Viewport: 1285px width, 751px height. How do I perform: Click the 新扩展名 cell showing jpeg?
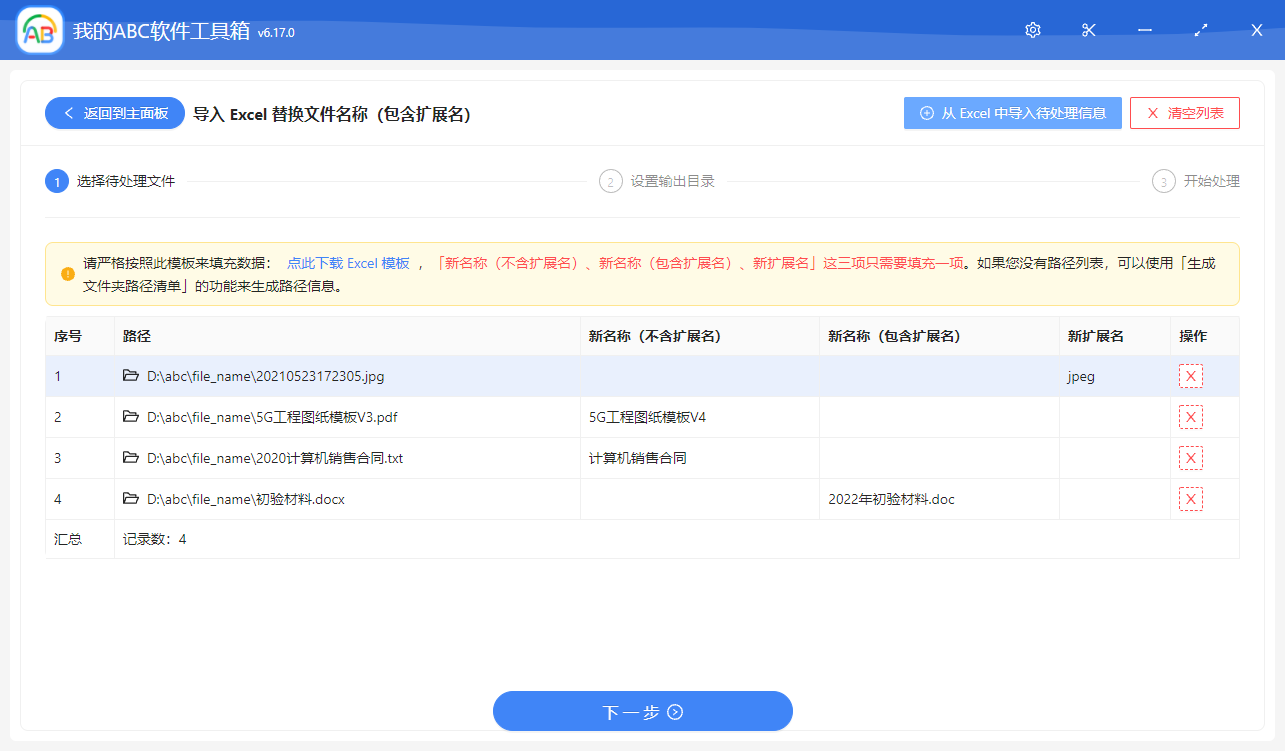pyautogui.click(x=1081, y=376)
